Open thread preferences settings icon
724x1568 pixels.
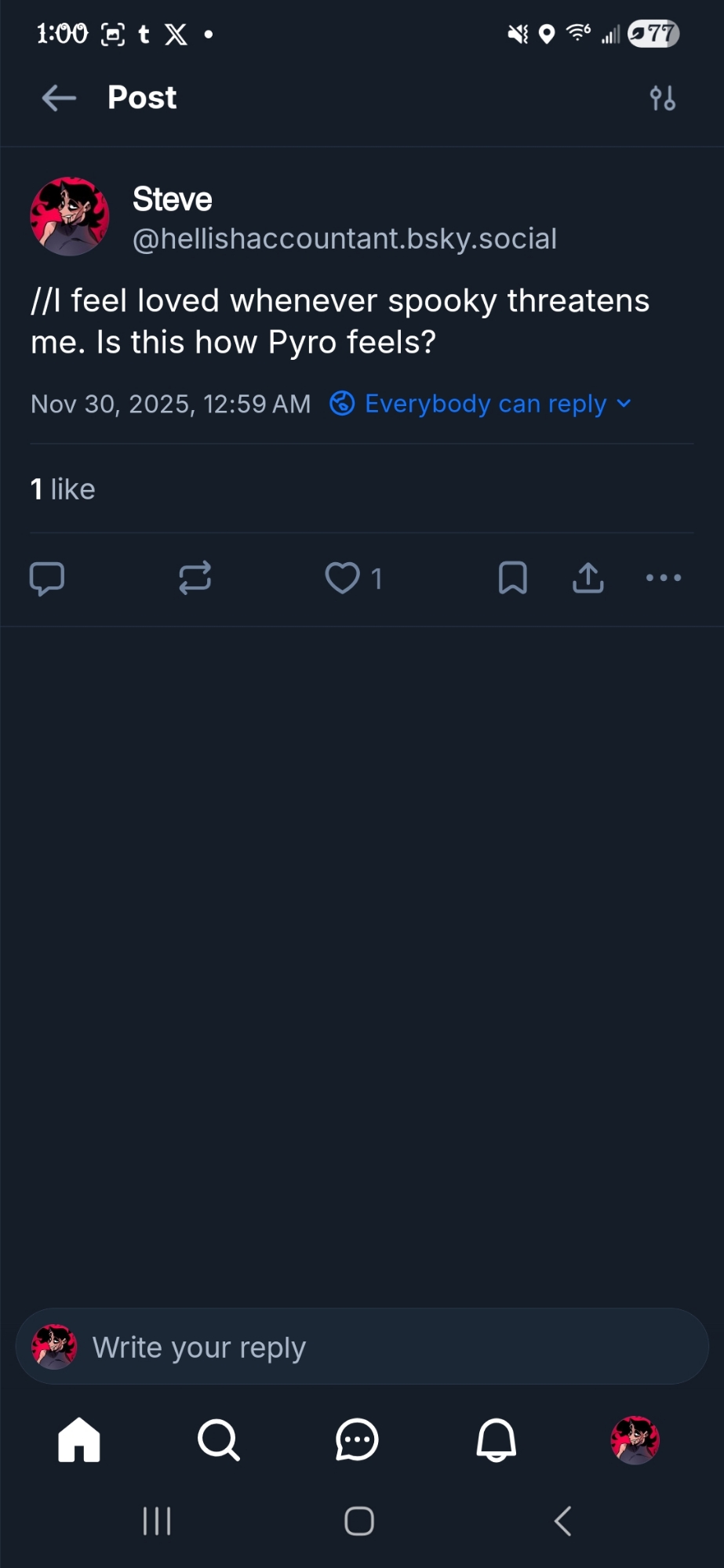(663, 99)
